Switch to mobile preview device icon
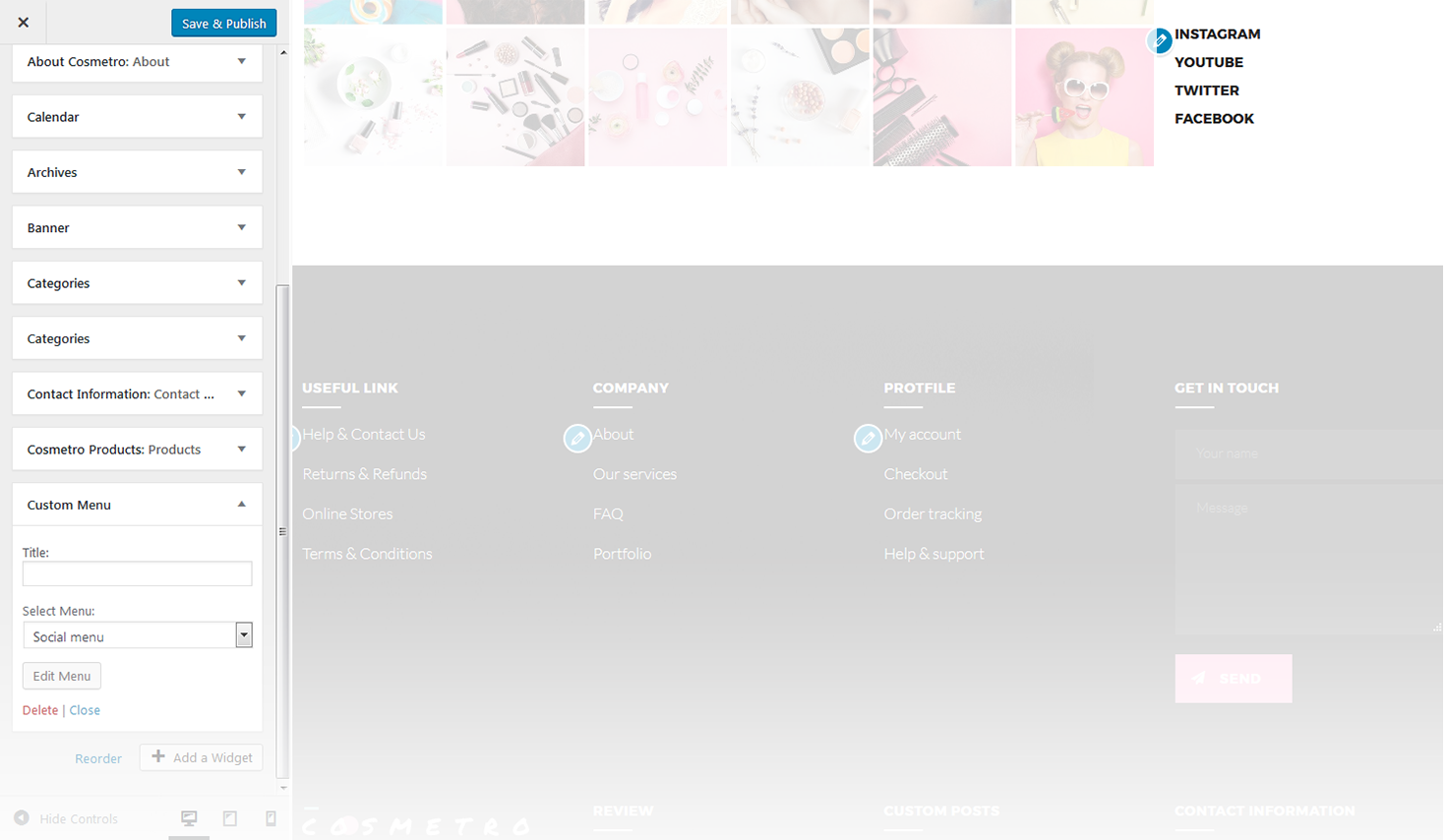The image size is (1447, 840). pos(271,818)
